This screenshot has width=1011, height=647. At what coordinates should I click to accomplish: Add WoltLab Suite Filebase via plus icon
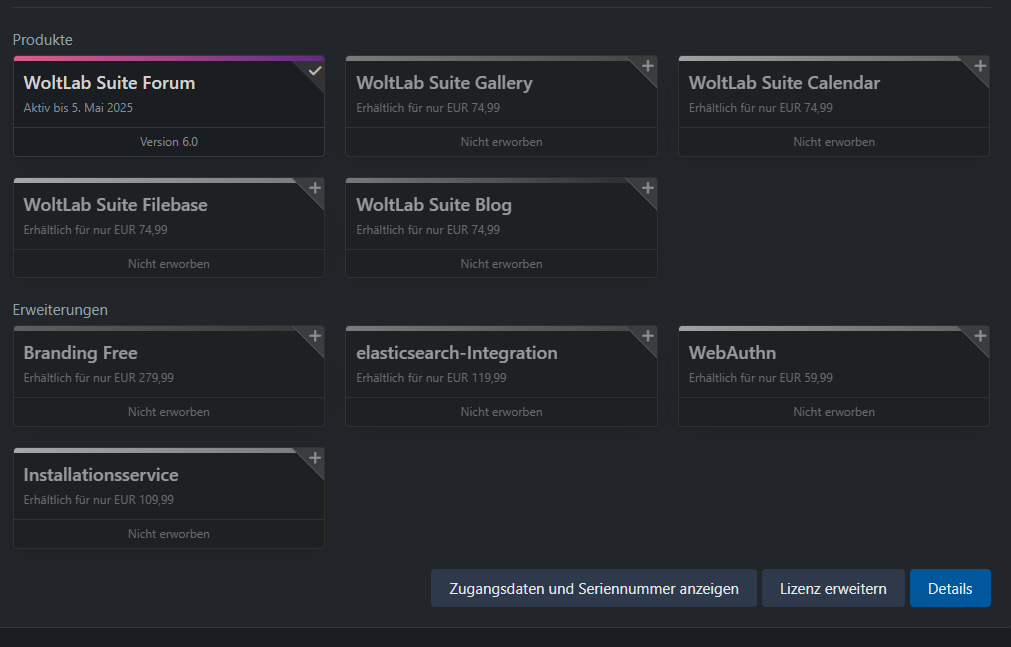(314, 189)
